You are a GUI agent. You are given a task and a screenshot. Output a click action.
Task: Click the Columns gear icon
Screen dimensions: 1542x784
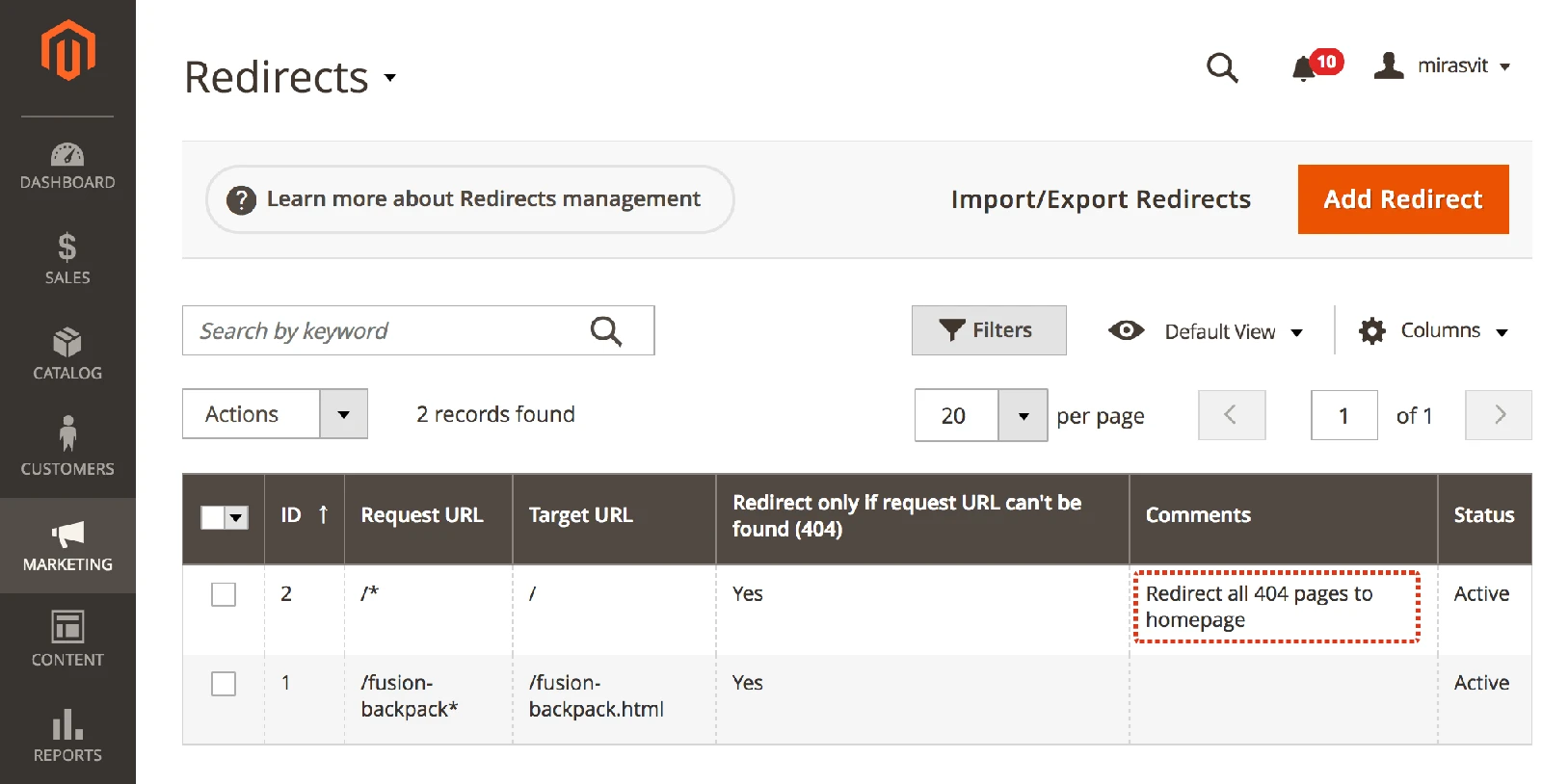tap(1371, 331)
